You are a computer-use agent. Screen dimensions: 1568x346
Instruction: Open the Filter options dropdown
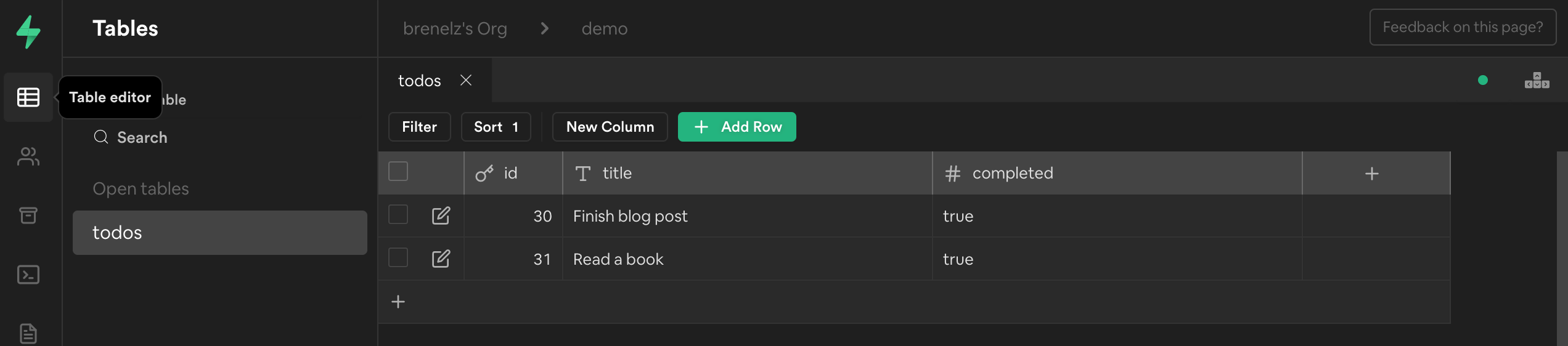tap(419, 127)
